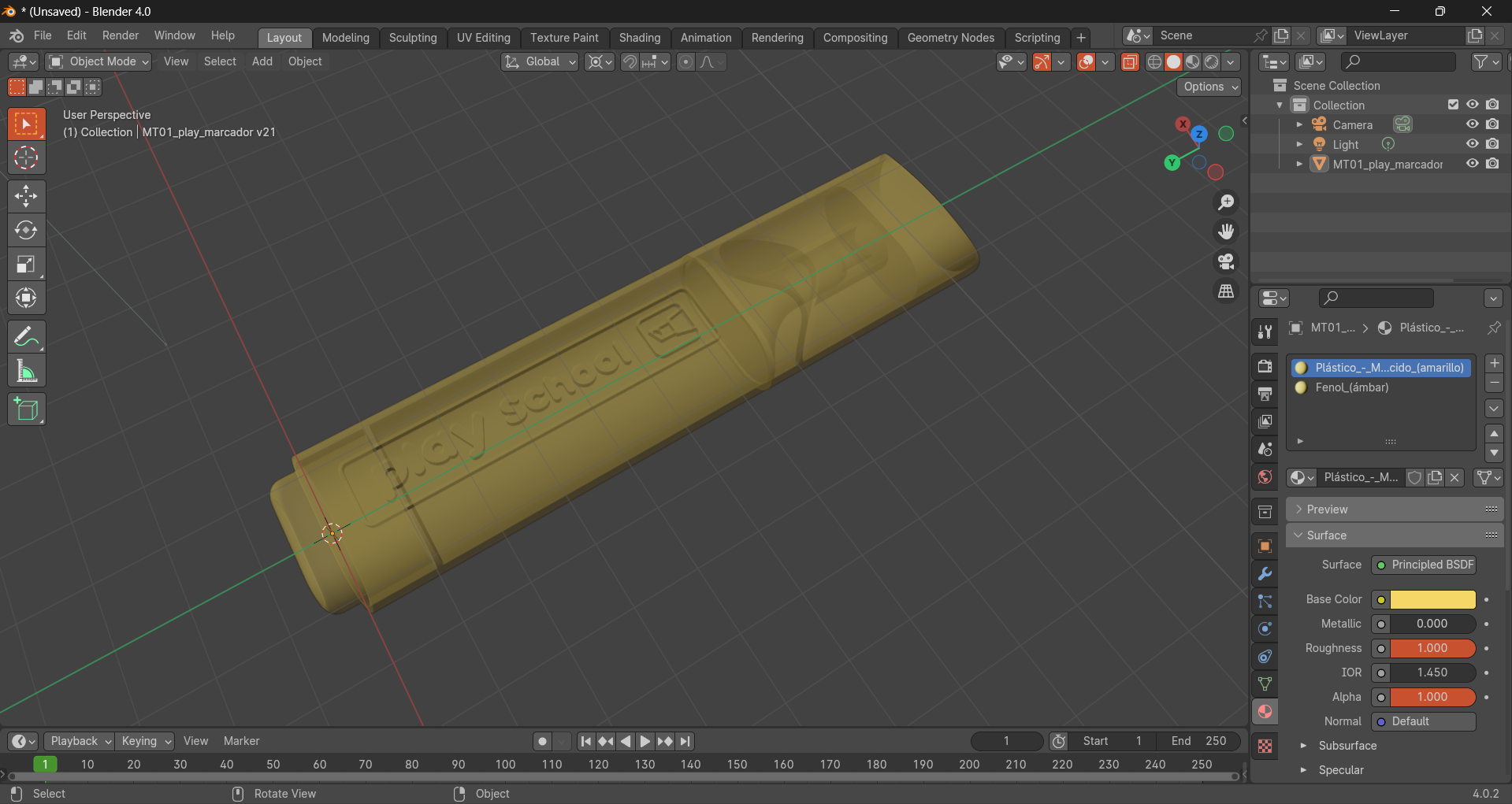Open the Render properties tab

pyautogui.click(x=1265, y=366)
